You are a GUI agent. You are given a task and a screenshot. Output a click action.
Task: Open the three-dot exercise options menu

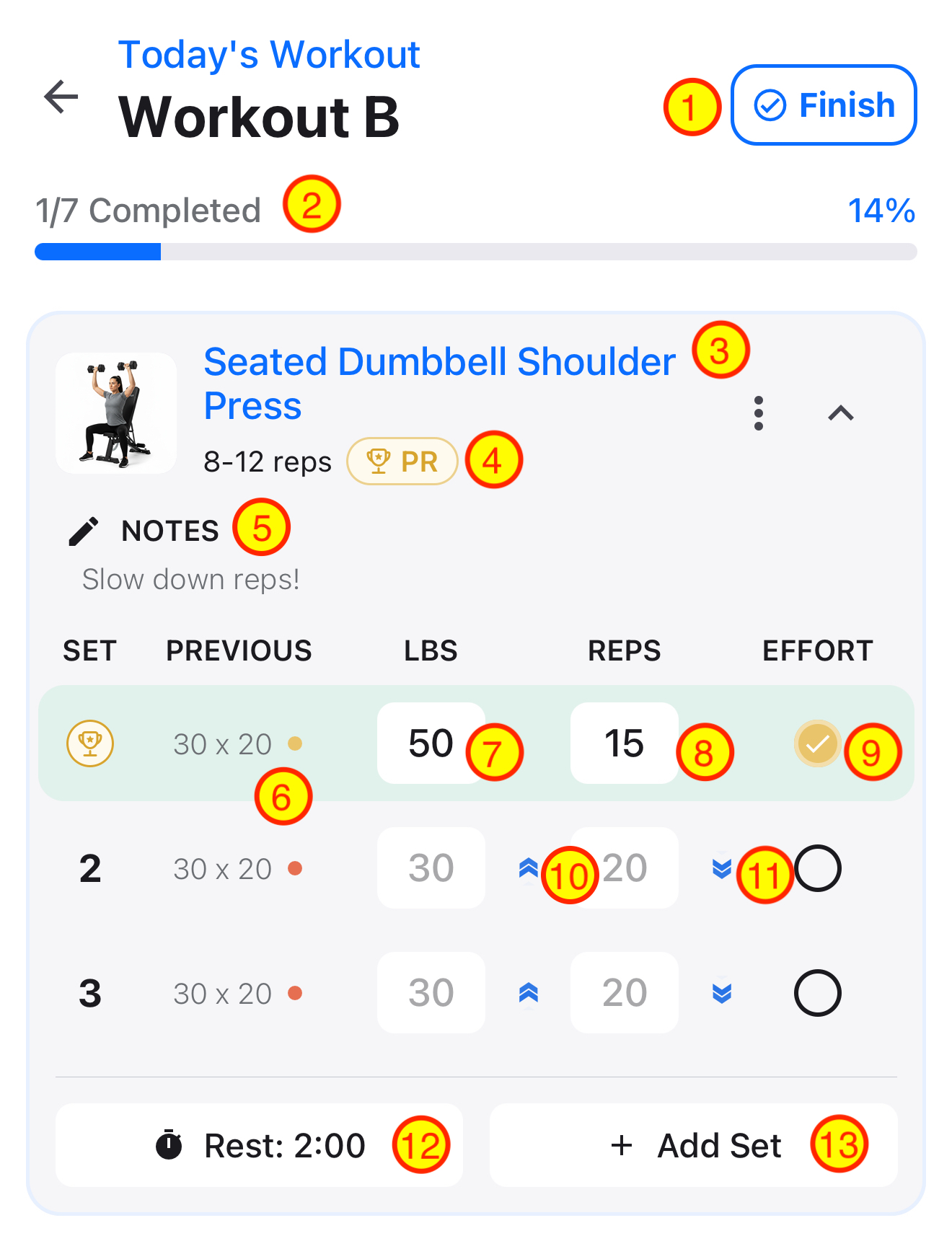[x=758, y=413]
